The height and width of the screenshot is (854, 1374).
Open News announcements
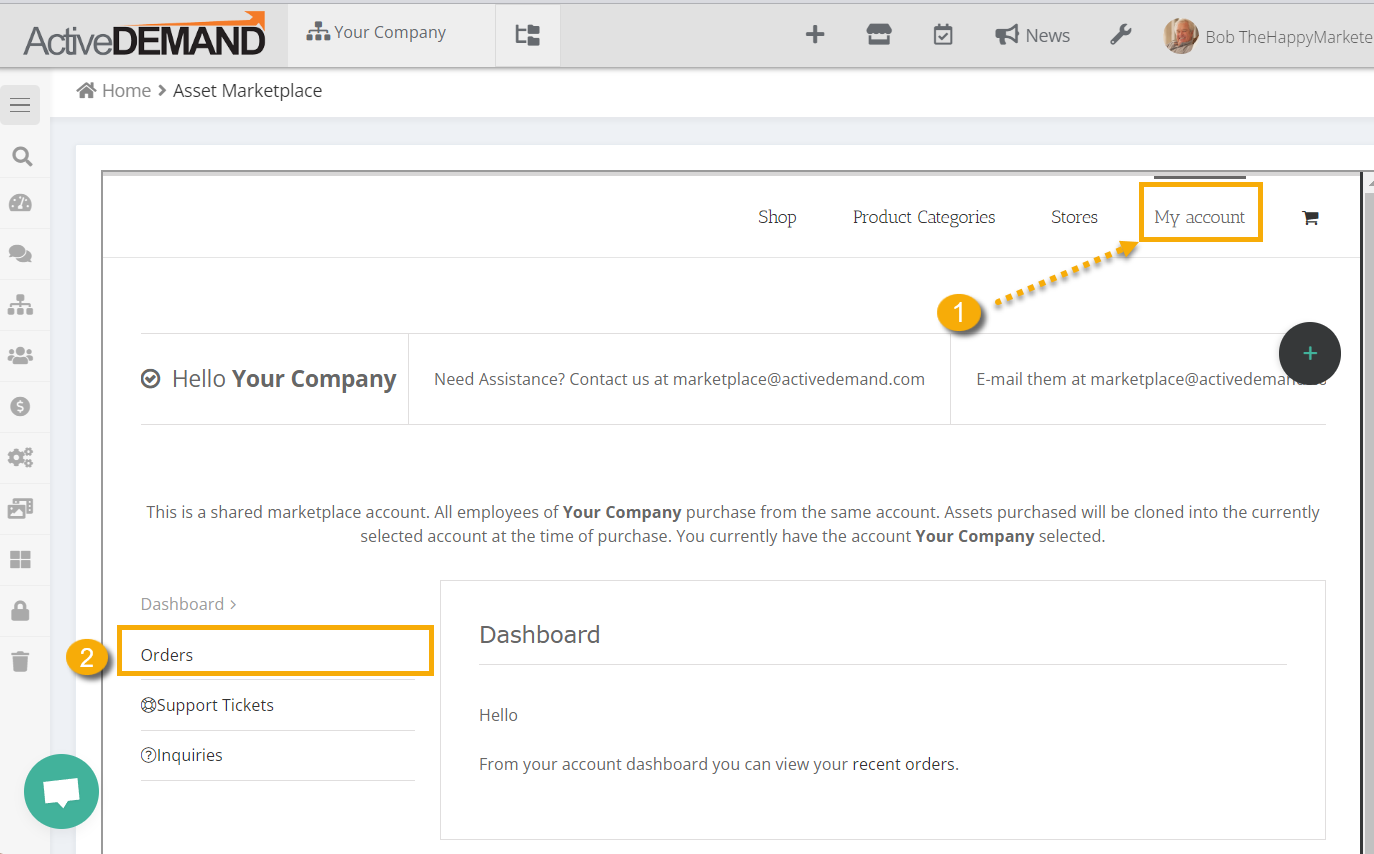click(1033, 35)
